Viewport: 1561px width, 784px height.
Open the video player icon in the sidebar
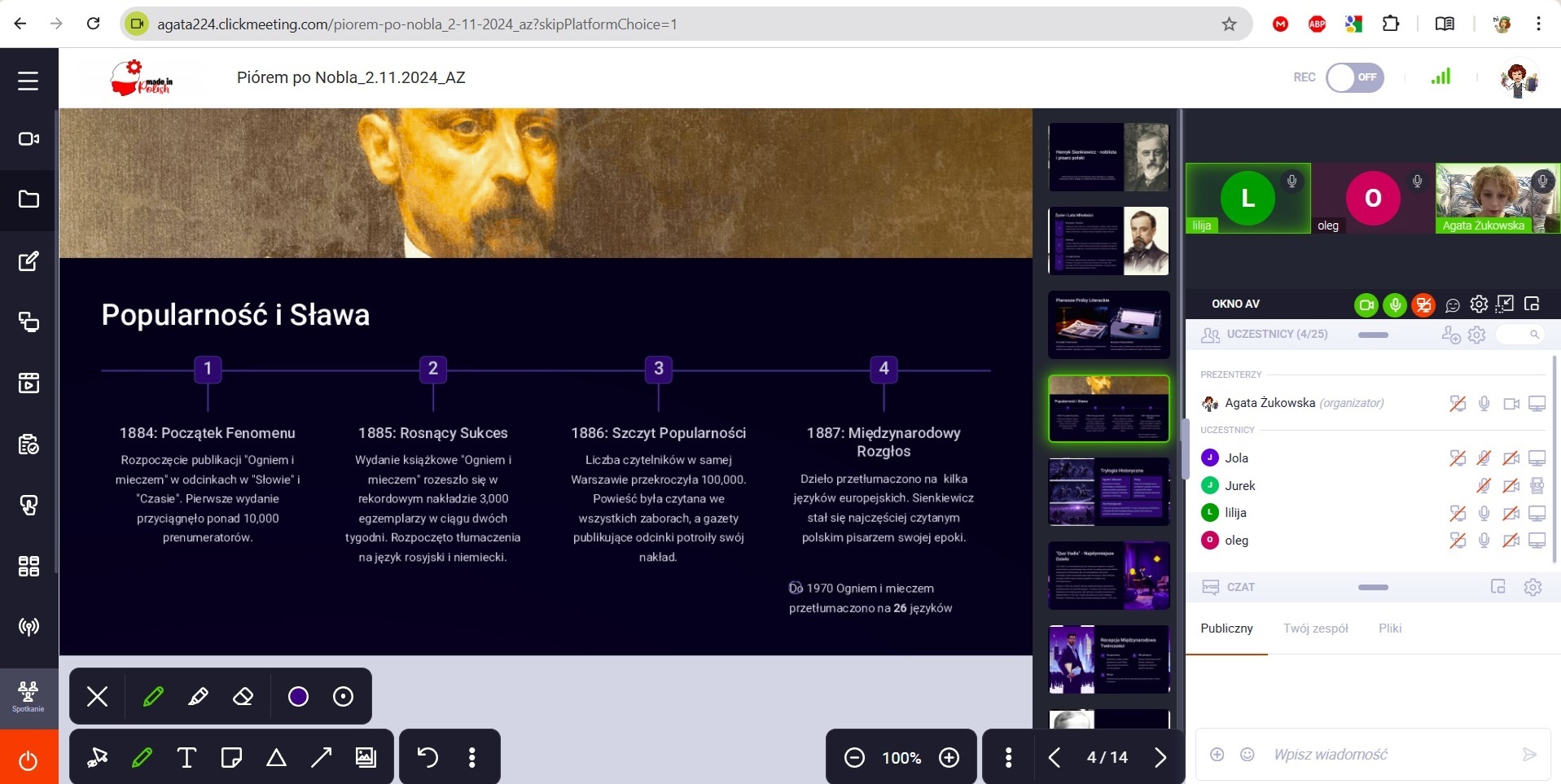coord(29,383)
